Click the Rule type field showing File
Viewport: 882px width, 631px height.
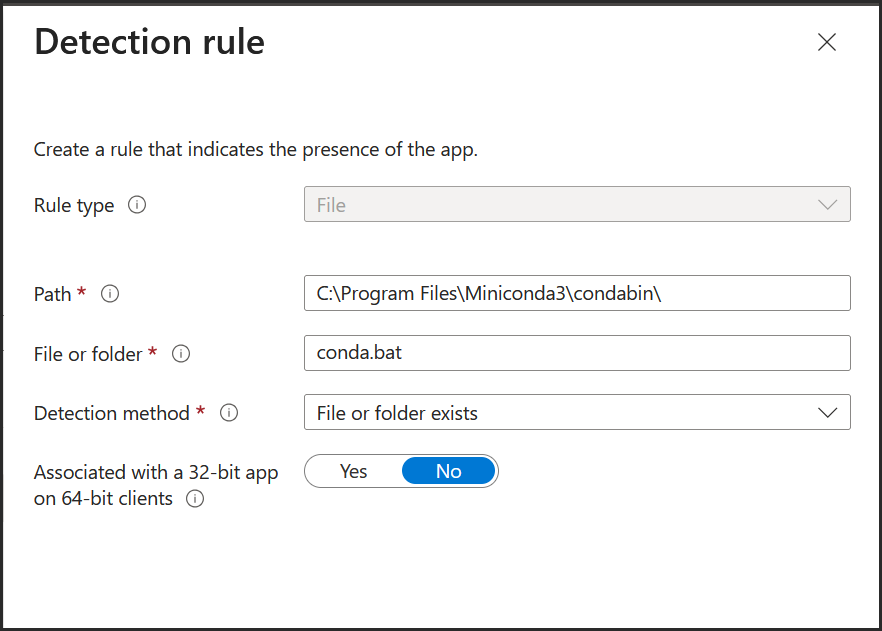coord(560,205)
